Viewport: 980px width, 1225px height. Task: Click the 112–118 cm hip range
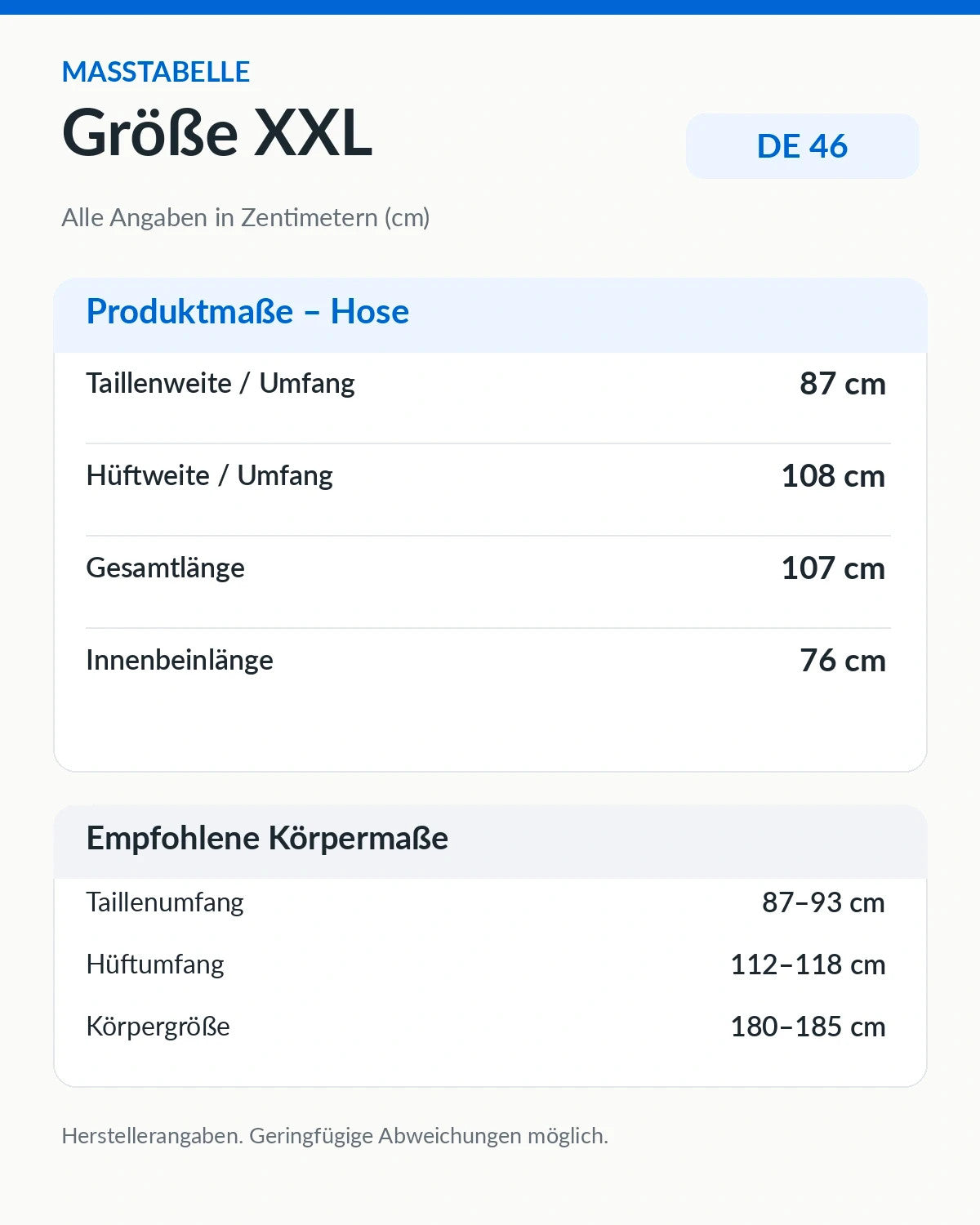808,964
